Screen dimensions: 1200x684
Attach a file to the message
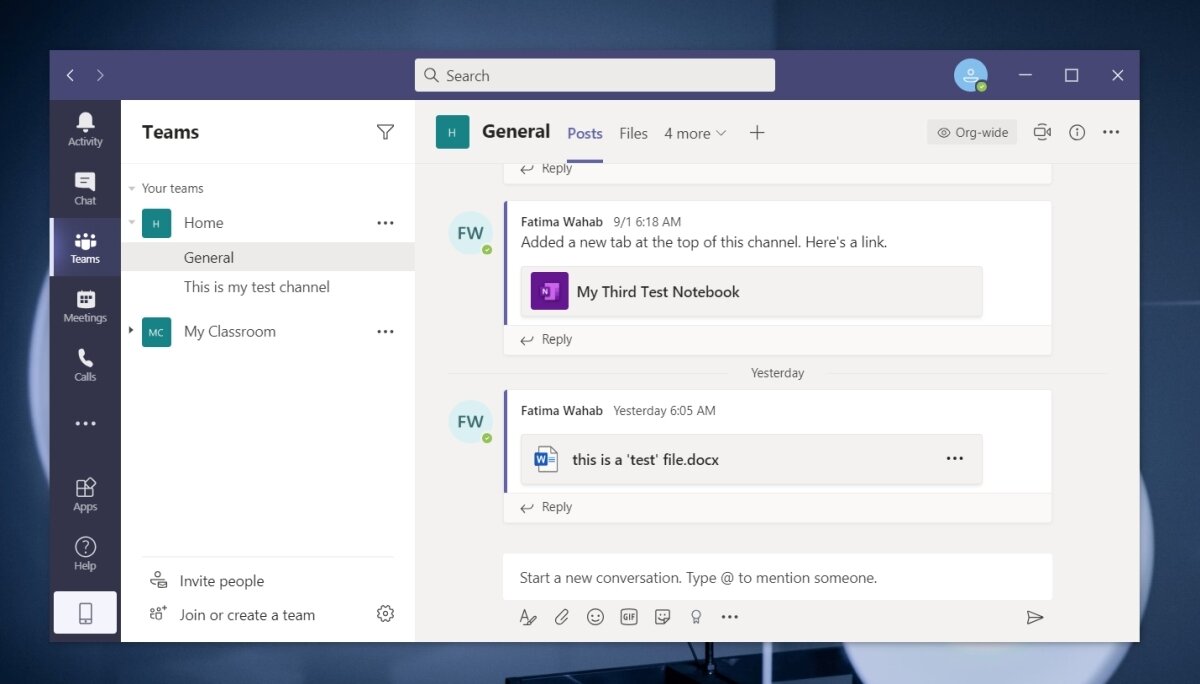[562, 617]
